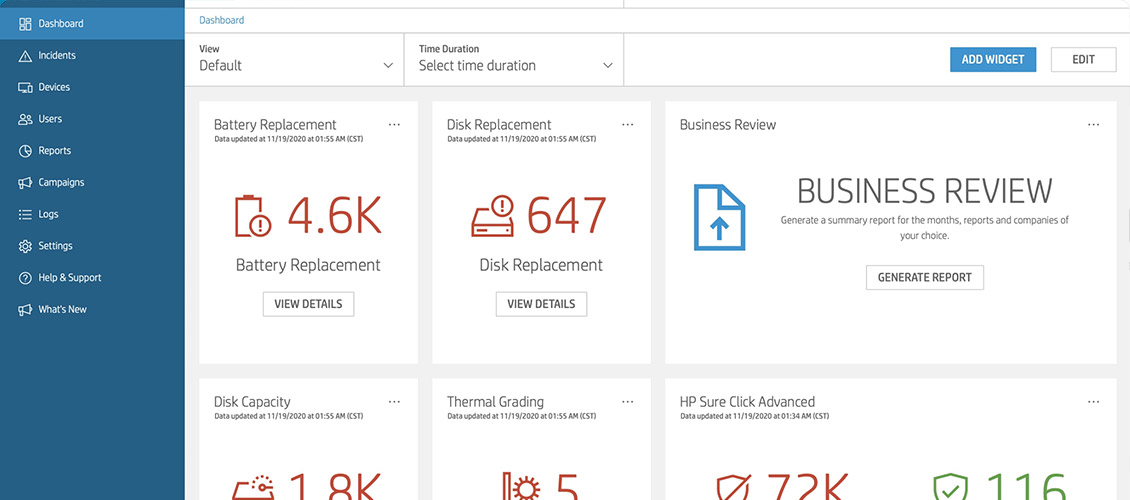Click the blue document upload icon
Screen dimensions: 1130x500
(719, 218)
